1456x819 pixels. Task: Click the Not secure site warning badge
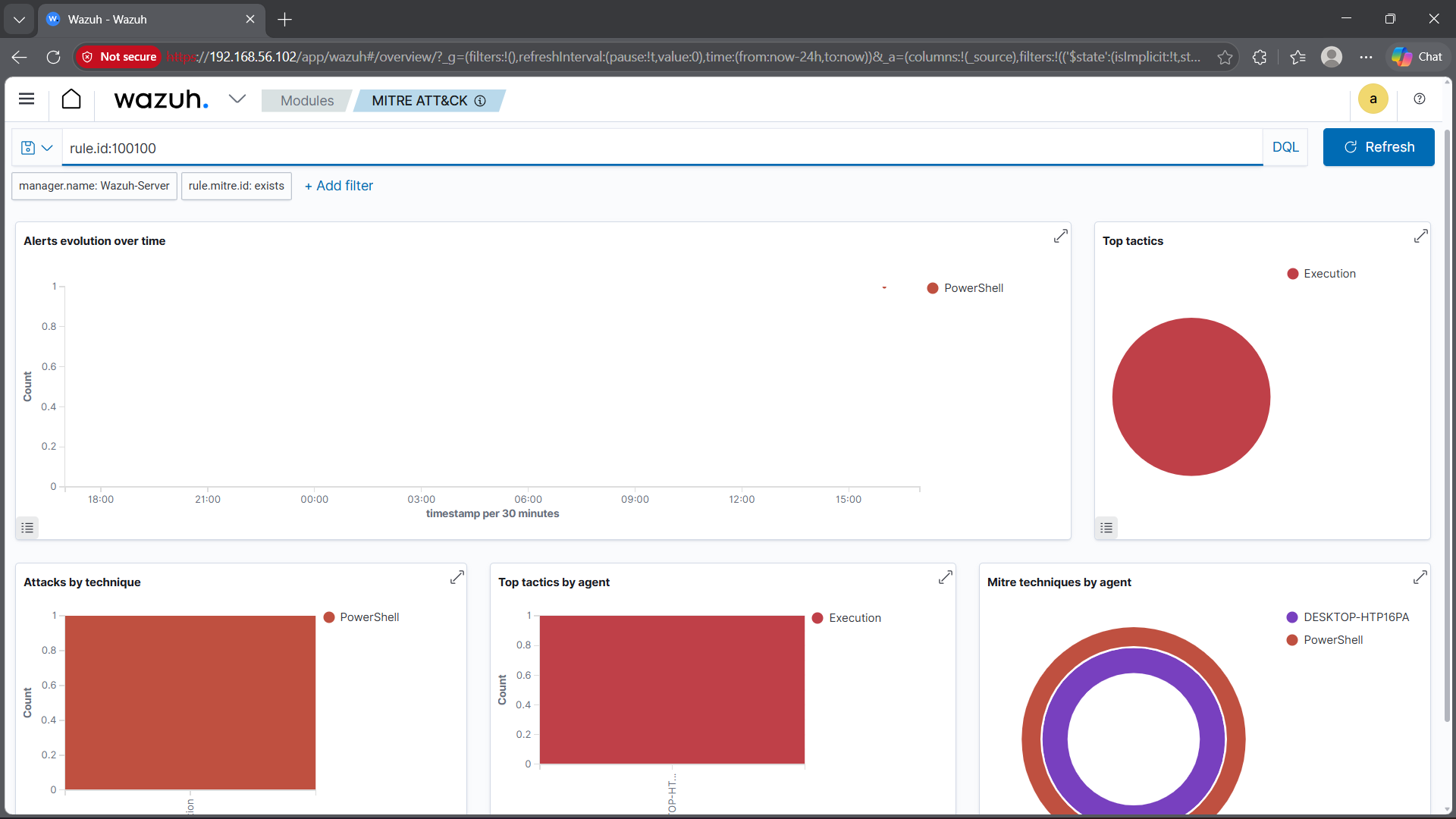[x=119, y=57]
